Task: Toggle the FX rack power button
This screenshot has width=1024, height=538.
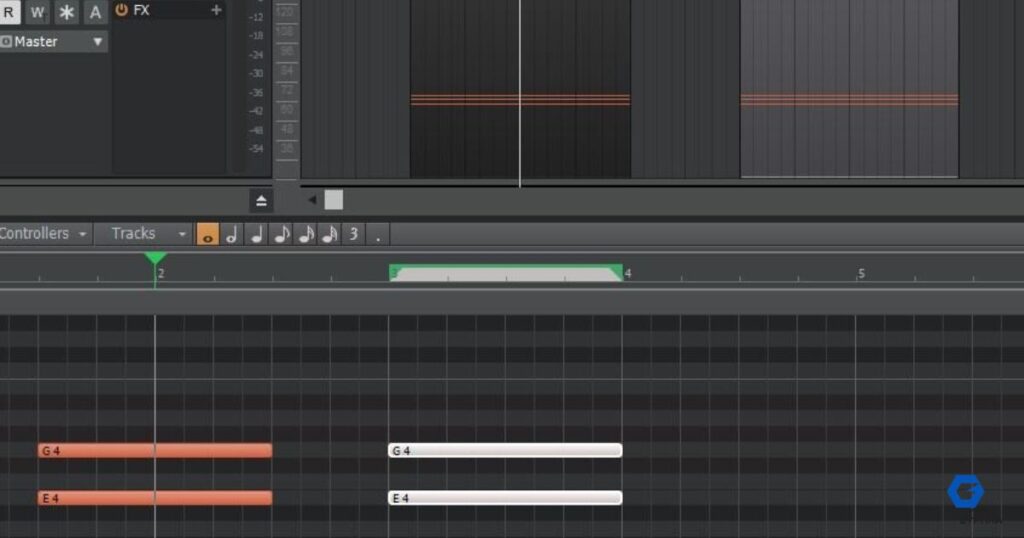Action: click(121, 10)
